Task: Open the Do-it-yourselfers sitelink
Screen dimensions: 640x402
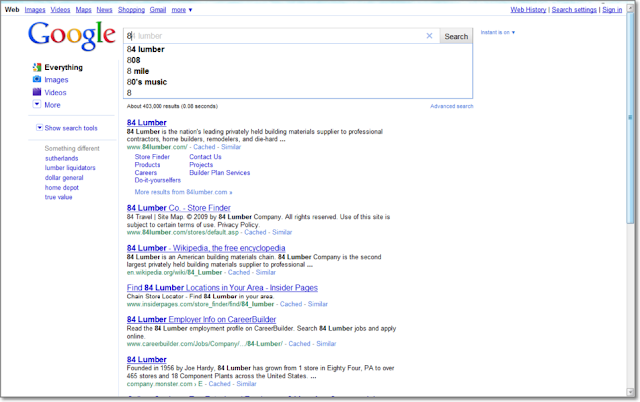Action: [158, 180]
